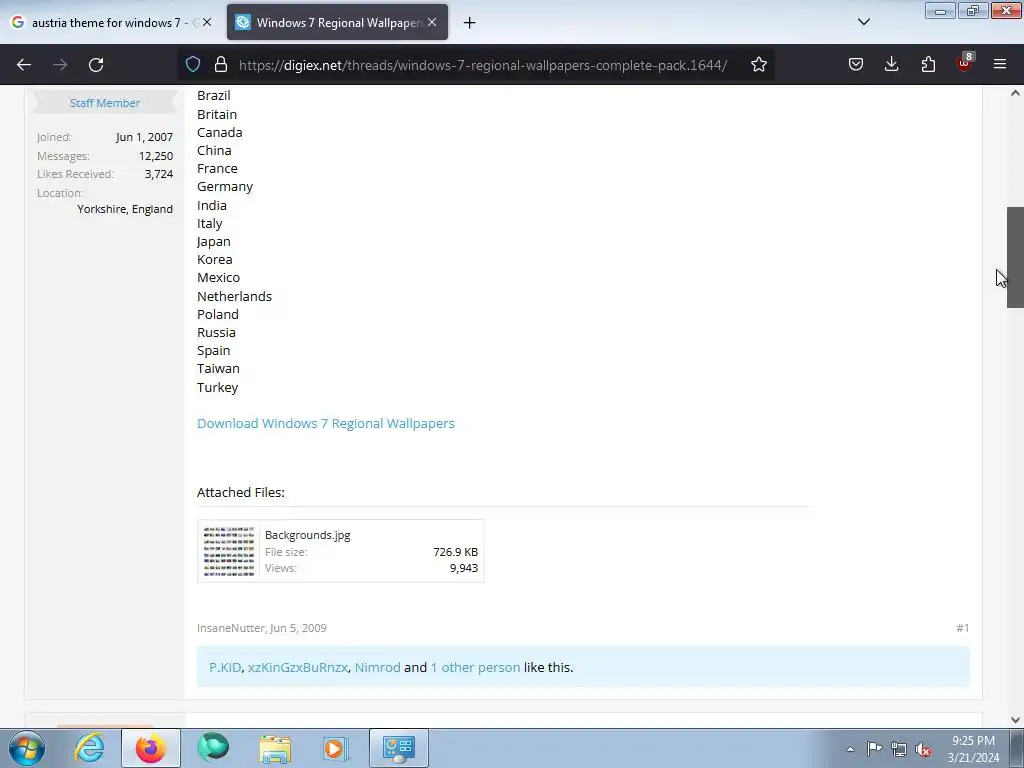Open the green globe taskbar app

213,748
